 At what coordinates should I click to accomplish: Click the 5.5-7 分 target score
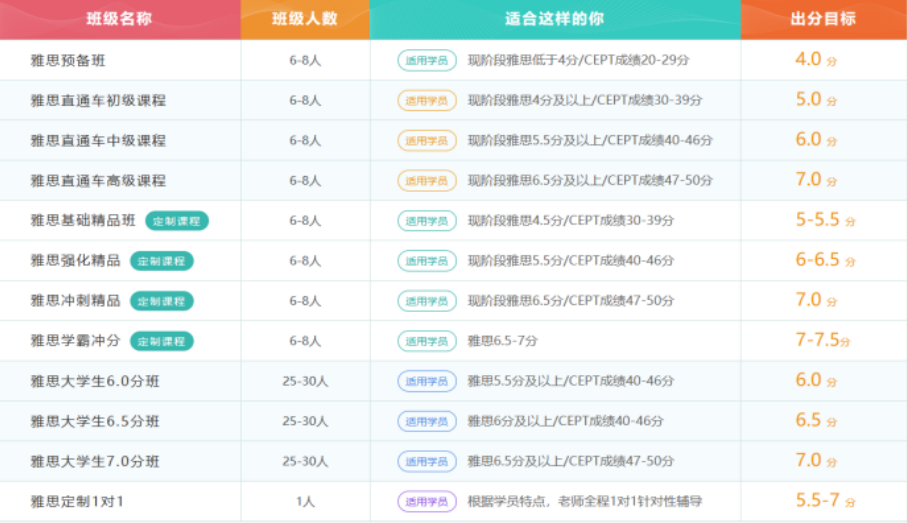825,501
